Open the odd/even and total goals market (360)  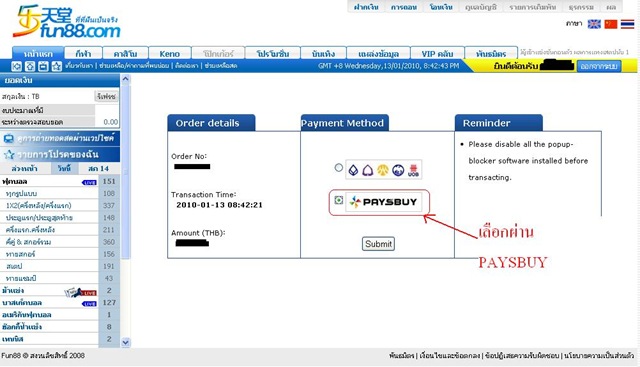[x=28, y=242]
